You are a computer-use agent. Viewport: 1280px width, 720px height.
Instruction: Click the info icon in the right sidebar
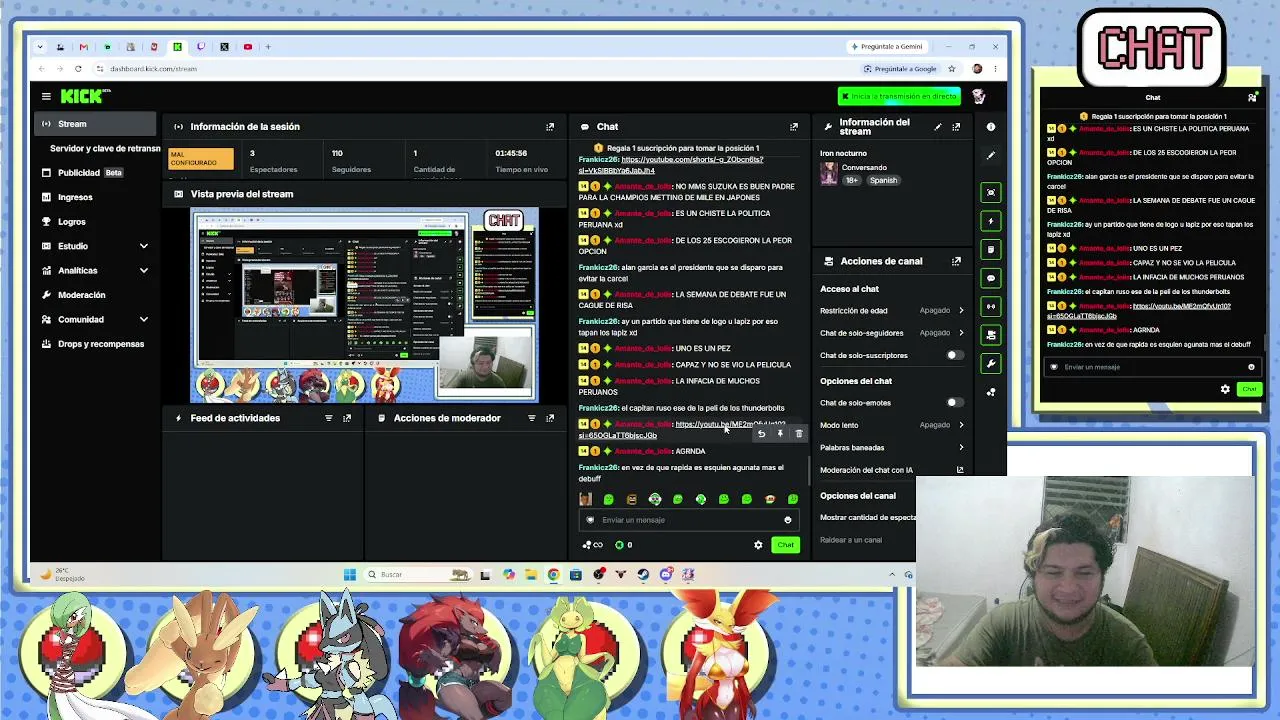tap(991, 127)
